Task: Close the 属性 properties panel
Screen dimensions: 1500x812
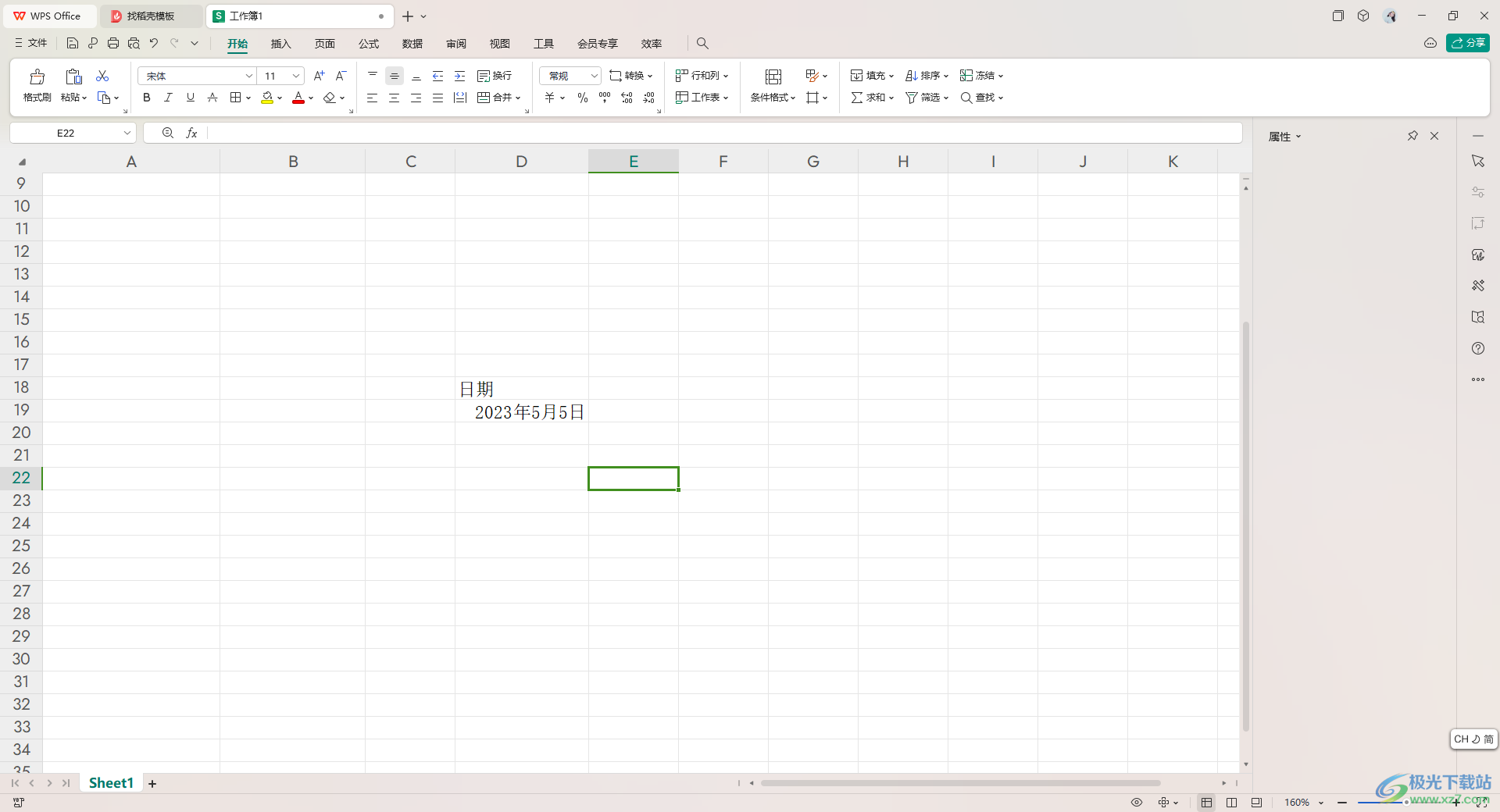Action: 1434,136
